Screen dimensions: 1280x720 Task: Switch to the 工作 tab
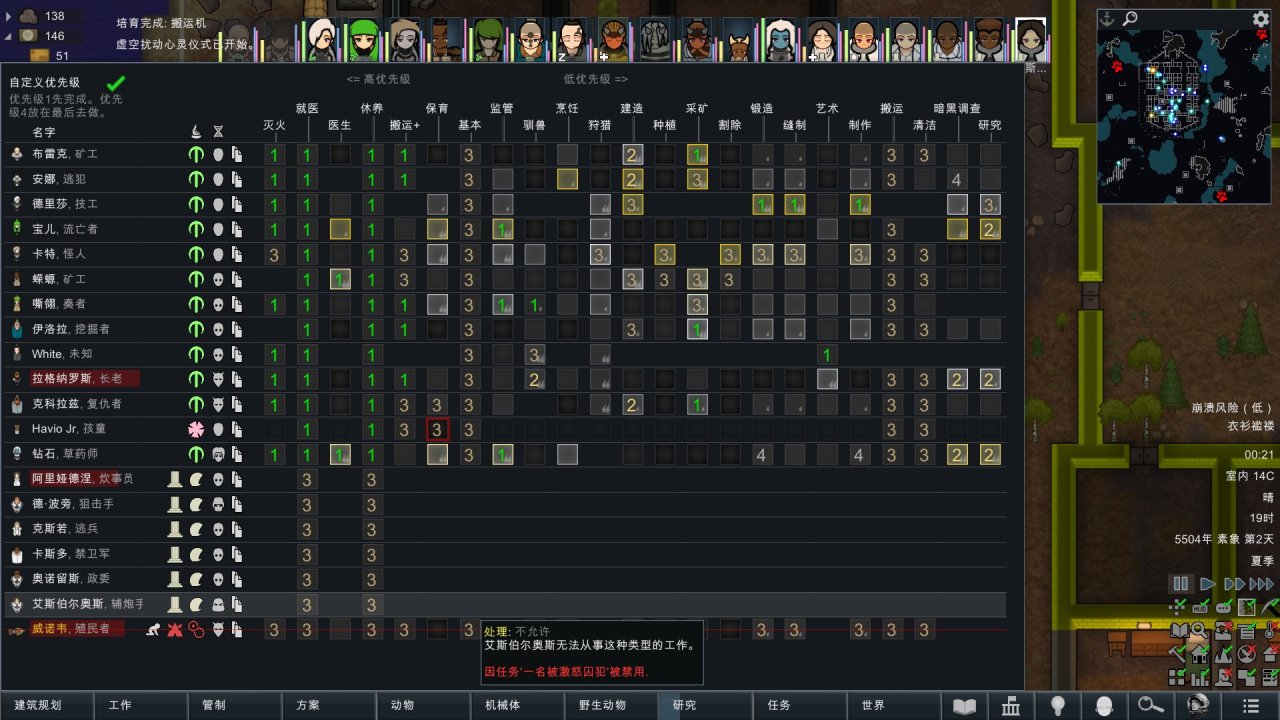(141, 705)
